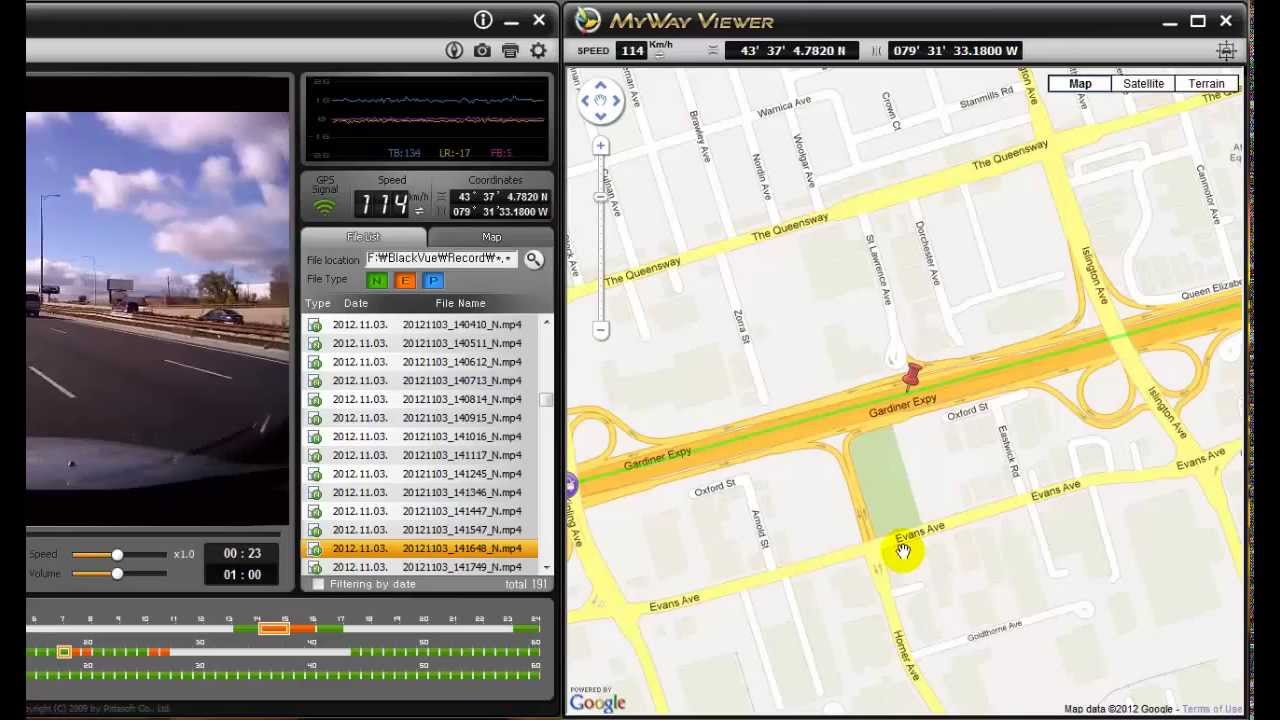Screen dimensions: 1280x720
Task: Click the print icon in BlackVue toolbar
Action: (x=510, y=50)
